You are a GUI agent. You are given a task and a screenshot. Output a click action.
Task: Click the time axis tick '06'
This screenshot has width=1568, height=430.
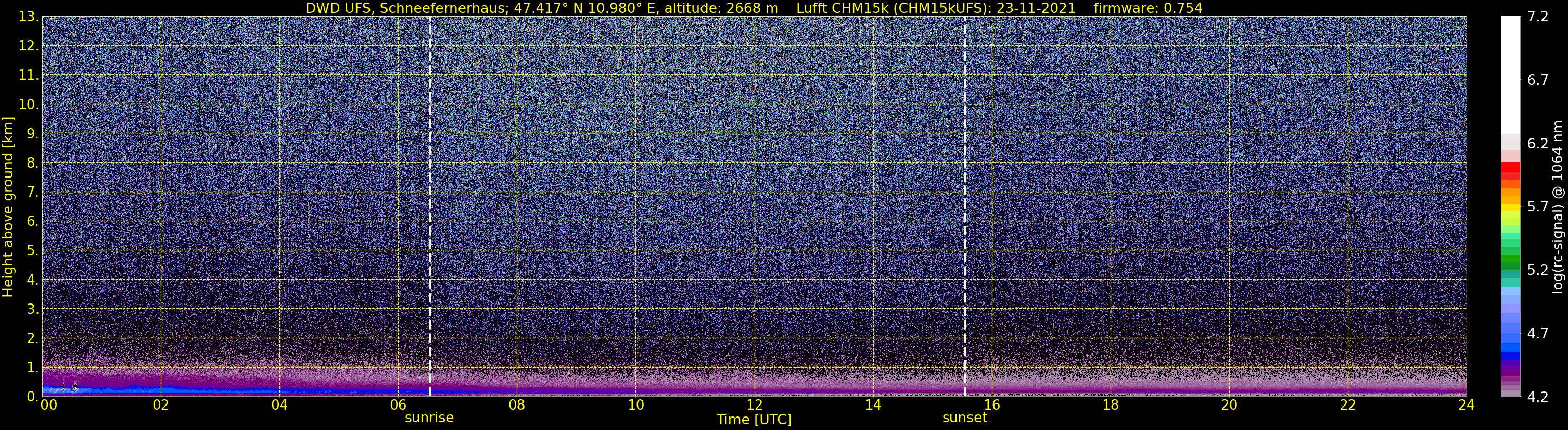tap(398, 405)
